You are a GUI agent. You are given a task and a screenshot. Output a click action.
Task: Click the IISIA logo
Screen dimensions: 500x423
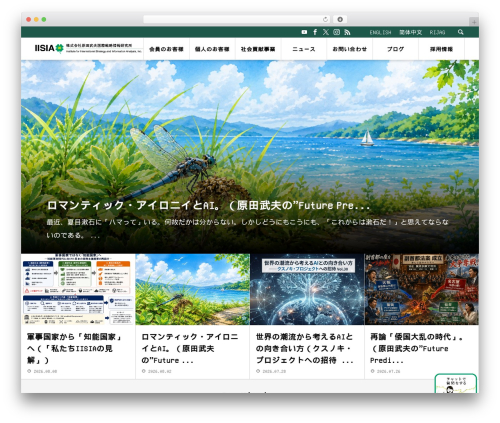49,48
